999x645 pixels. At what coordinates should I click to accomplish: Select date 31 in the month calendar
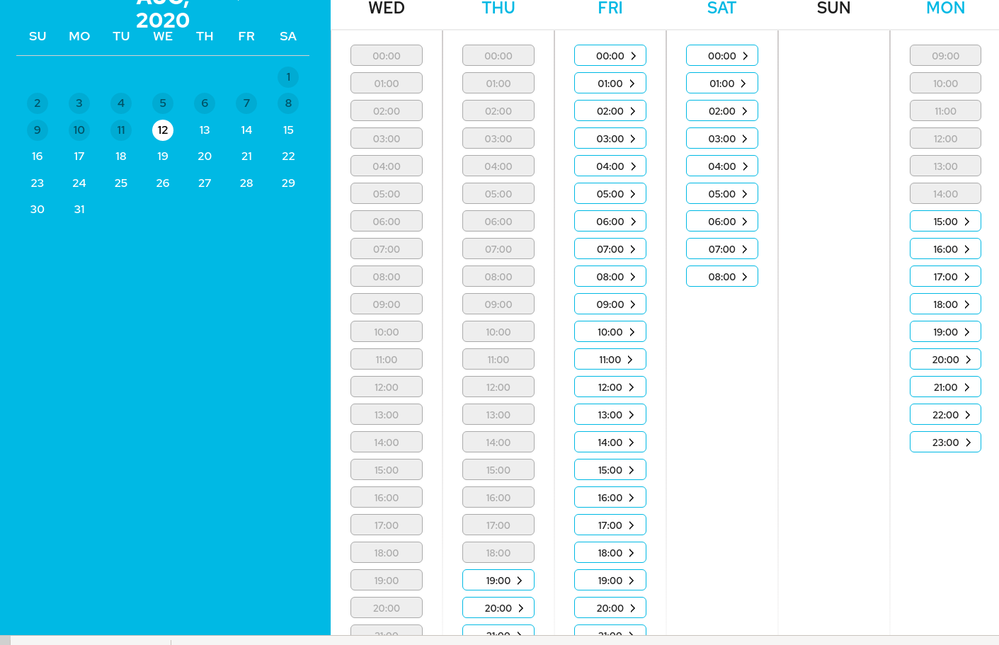point(79,209)
